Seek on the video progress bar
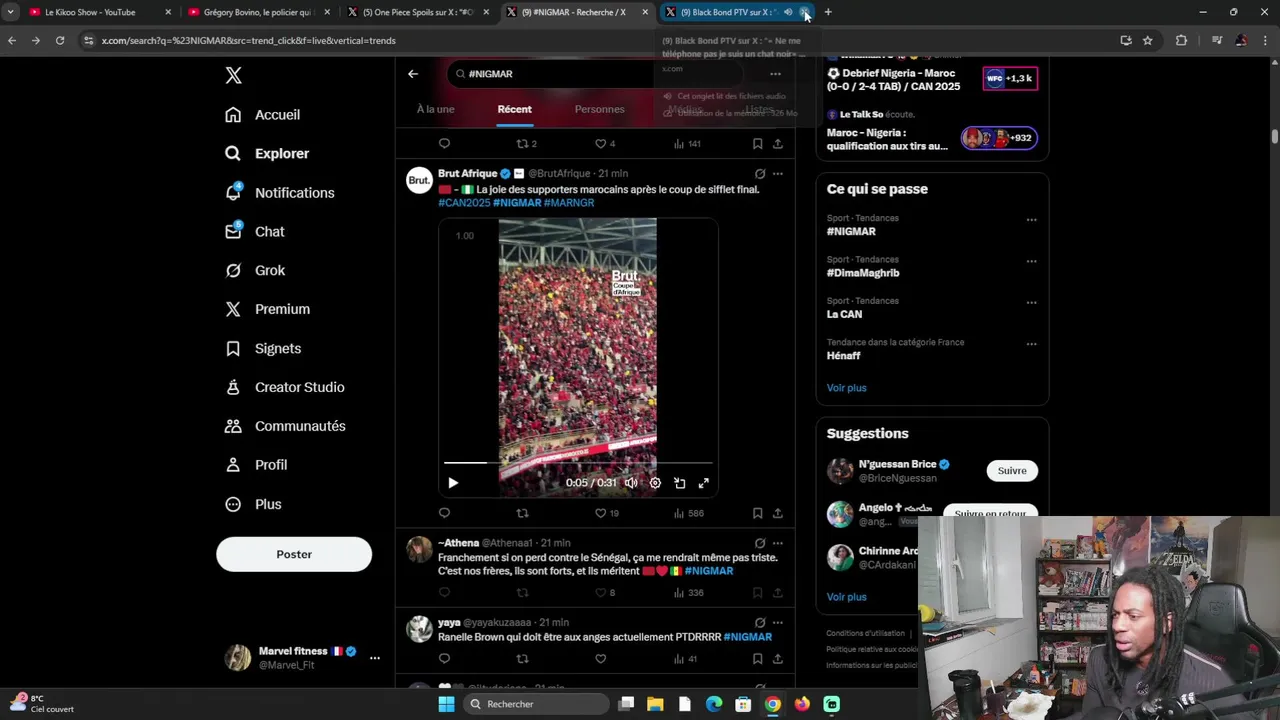This screenshot has height=720, width=1280. (x=578, y=463)
